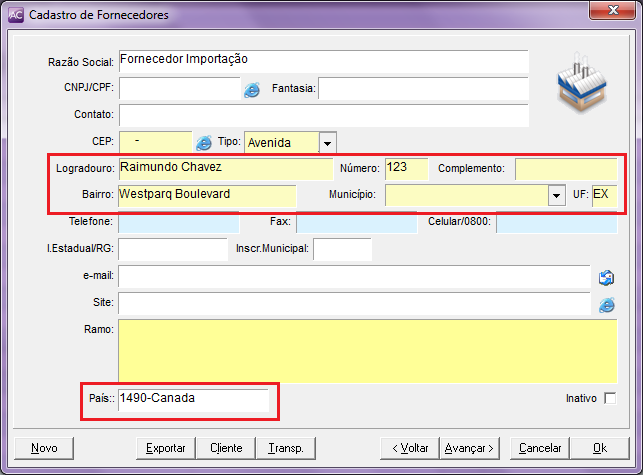Image resolution: width=643 pixels, height=475 pixels.
Task: Click into the Razão Social field
Action: (322, 61)
